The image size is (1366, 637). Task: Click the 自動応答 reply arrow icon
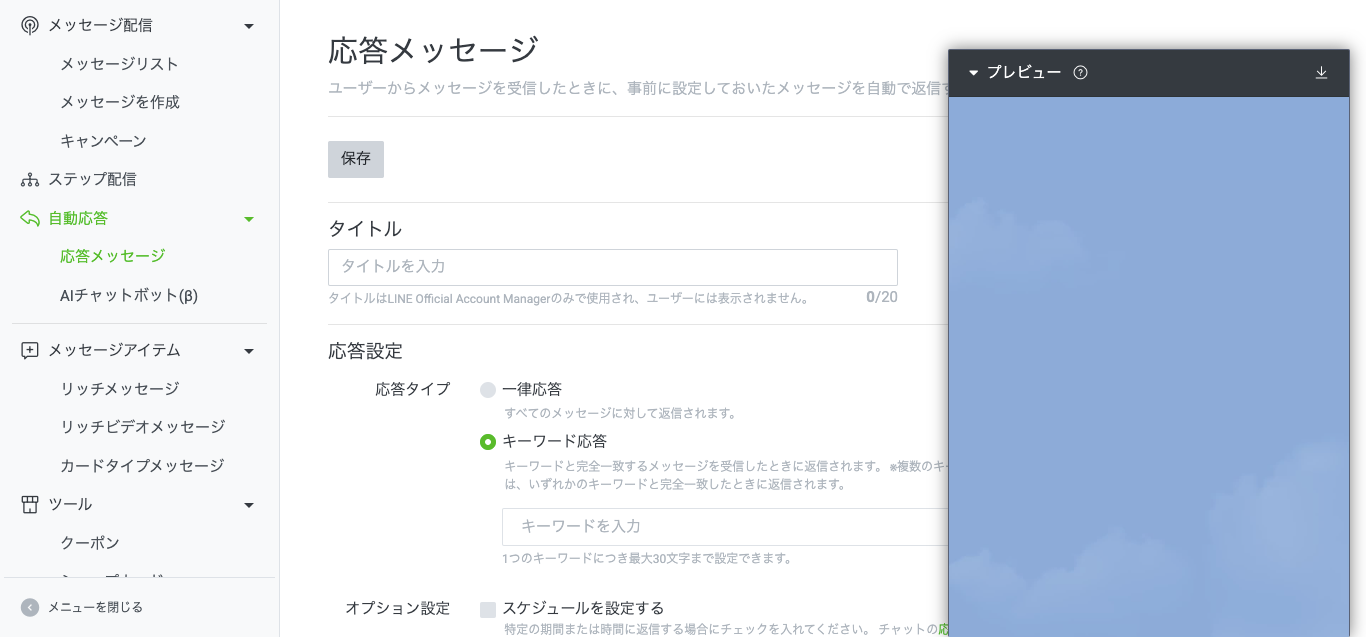(x=30, y=218)
